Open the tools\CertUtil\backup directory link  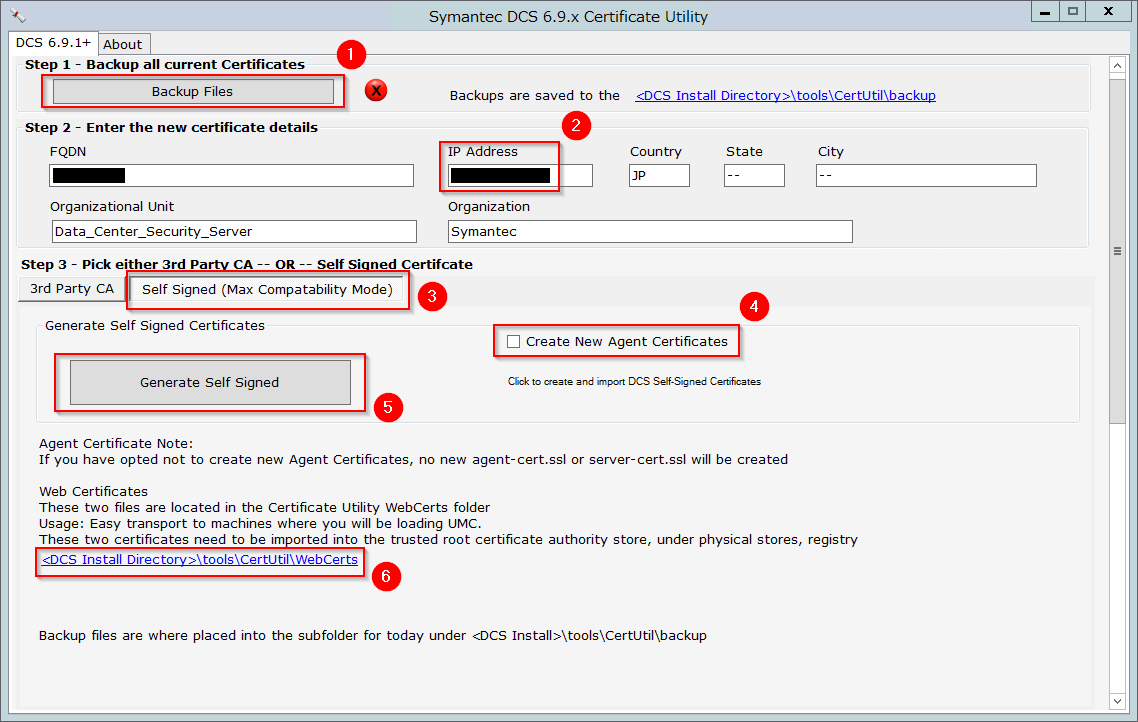785,95
